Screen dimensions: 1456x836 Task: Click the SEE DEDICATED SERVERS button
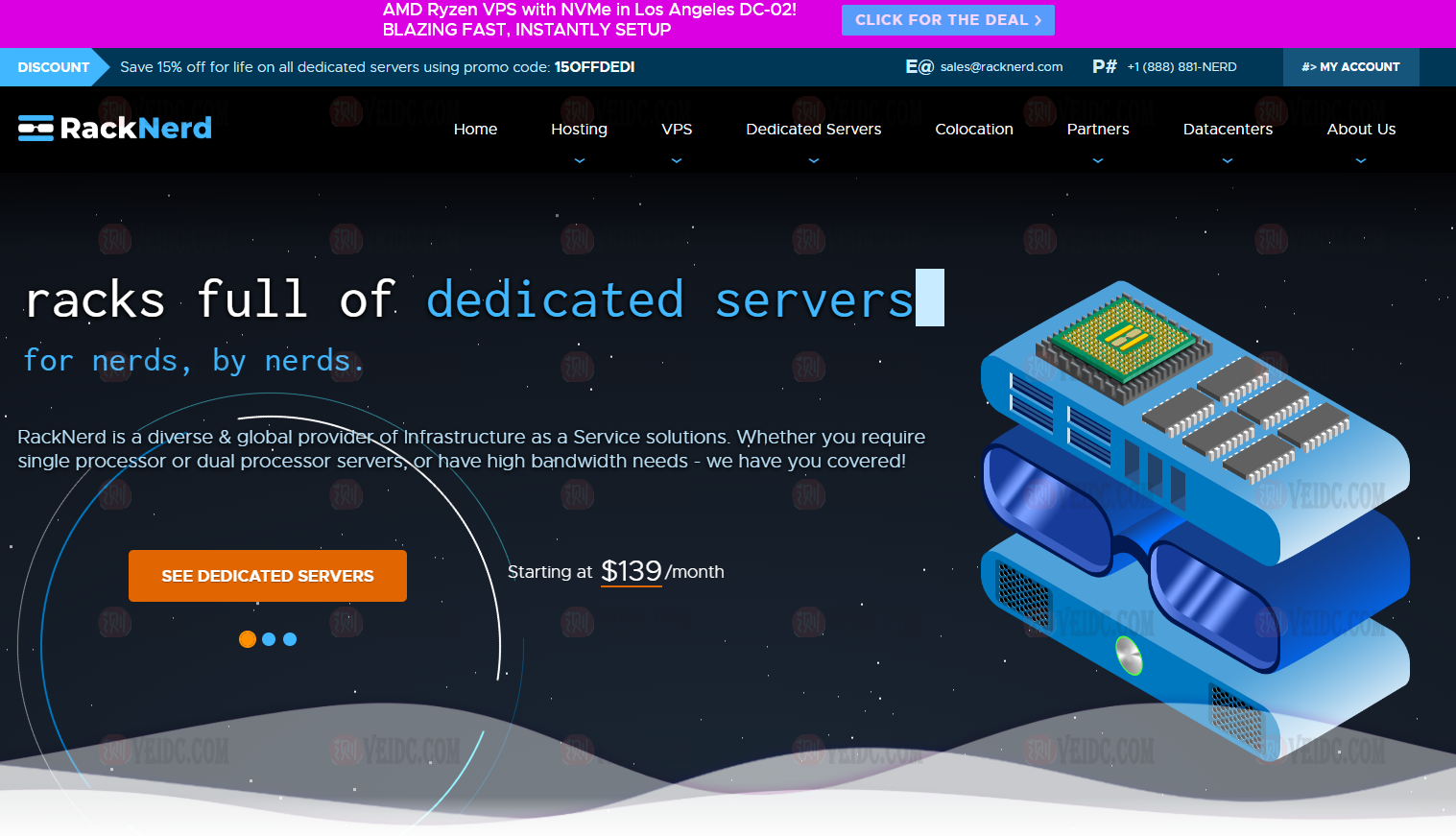pos(268,576)
